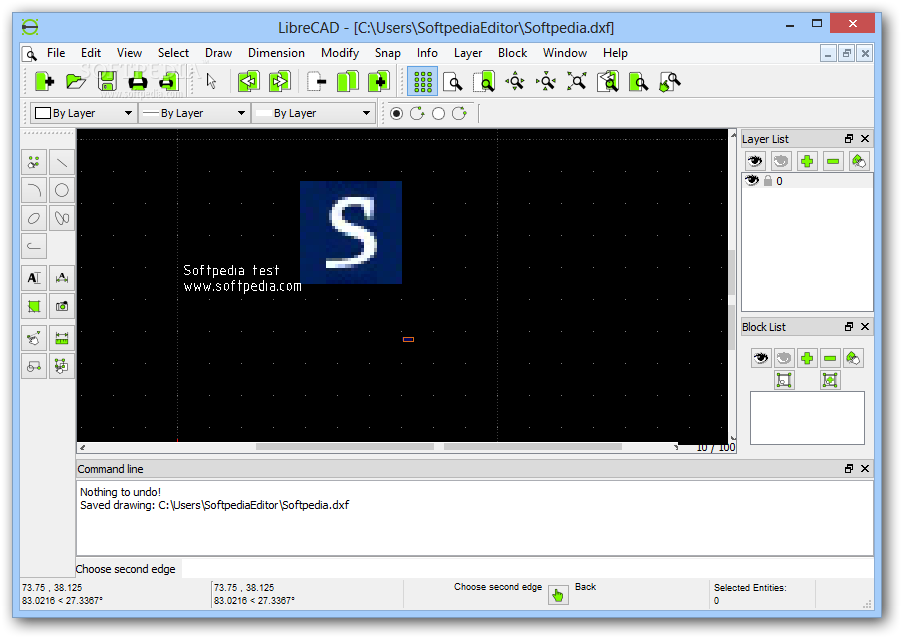Open points tool in left toolbox
The image size is (902, 638).
coord(34,163)
